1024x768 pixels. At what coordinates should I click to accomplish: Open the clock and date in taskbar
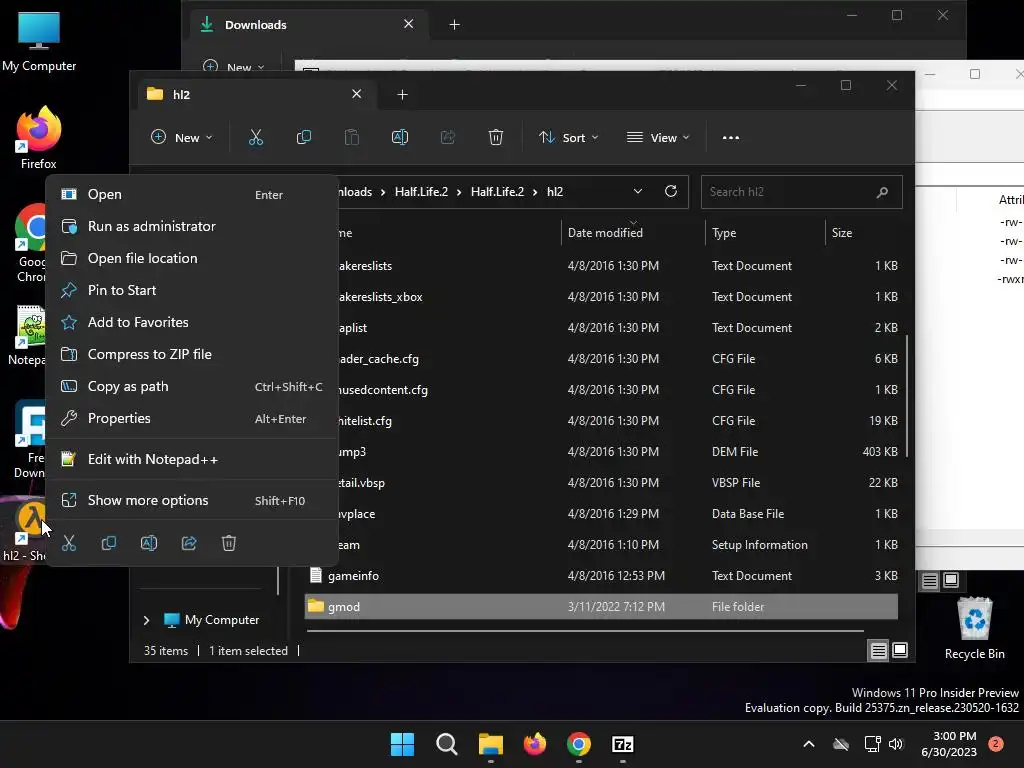[949, 744]
